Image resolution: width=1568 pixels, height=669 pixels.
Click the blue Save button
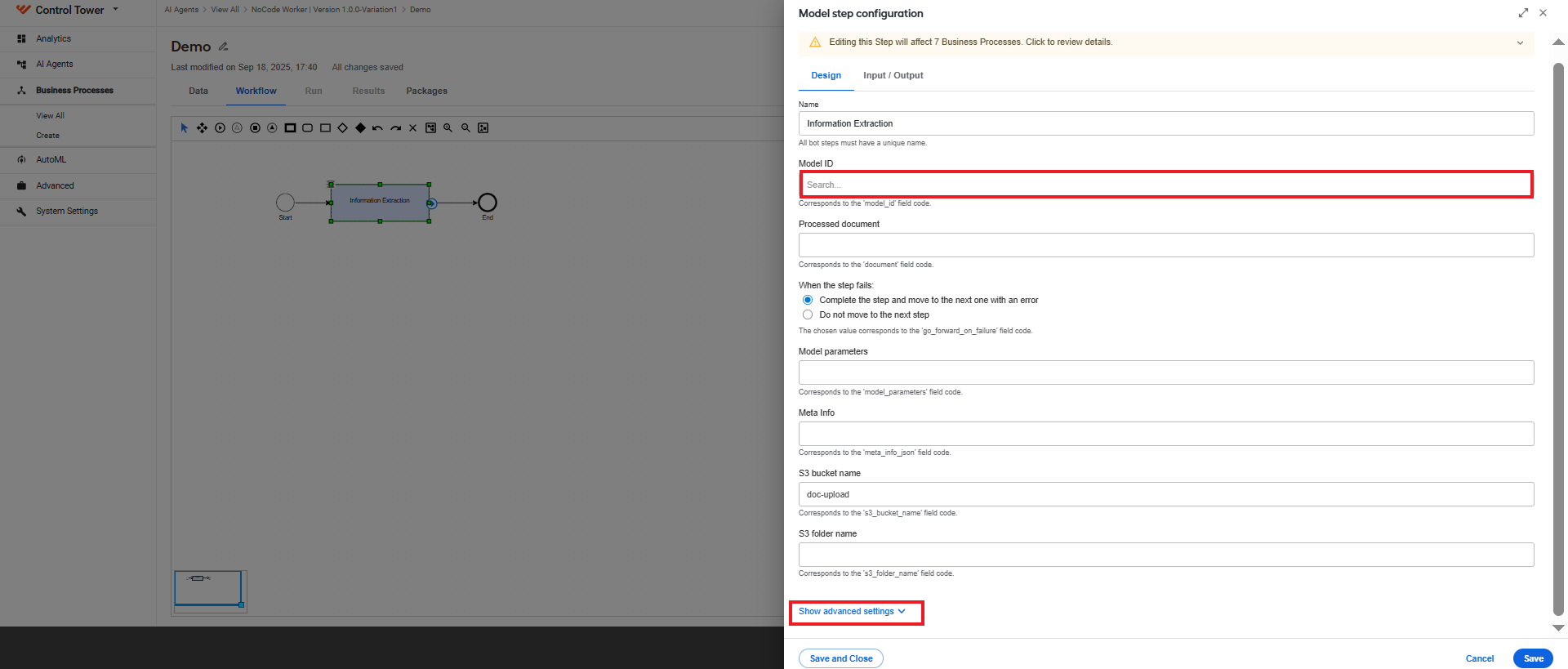(x=1533, y=658)
